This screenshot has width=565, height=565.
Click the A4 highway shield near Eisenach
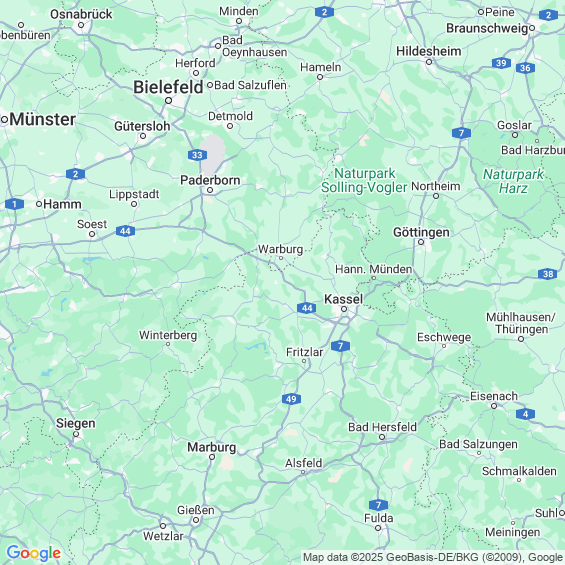(525, 414)
